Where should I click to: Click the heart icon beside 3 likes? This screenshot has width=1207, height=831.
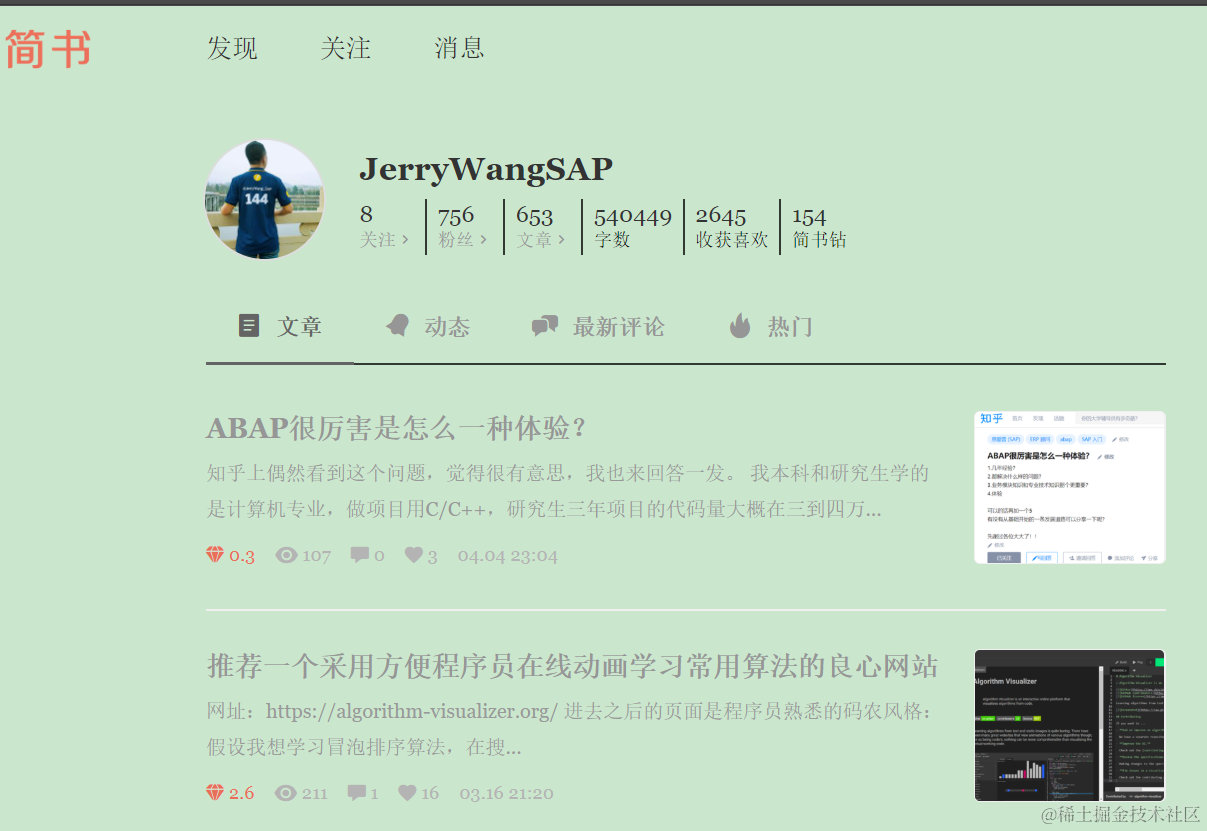(414, 555)
